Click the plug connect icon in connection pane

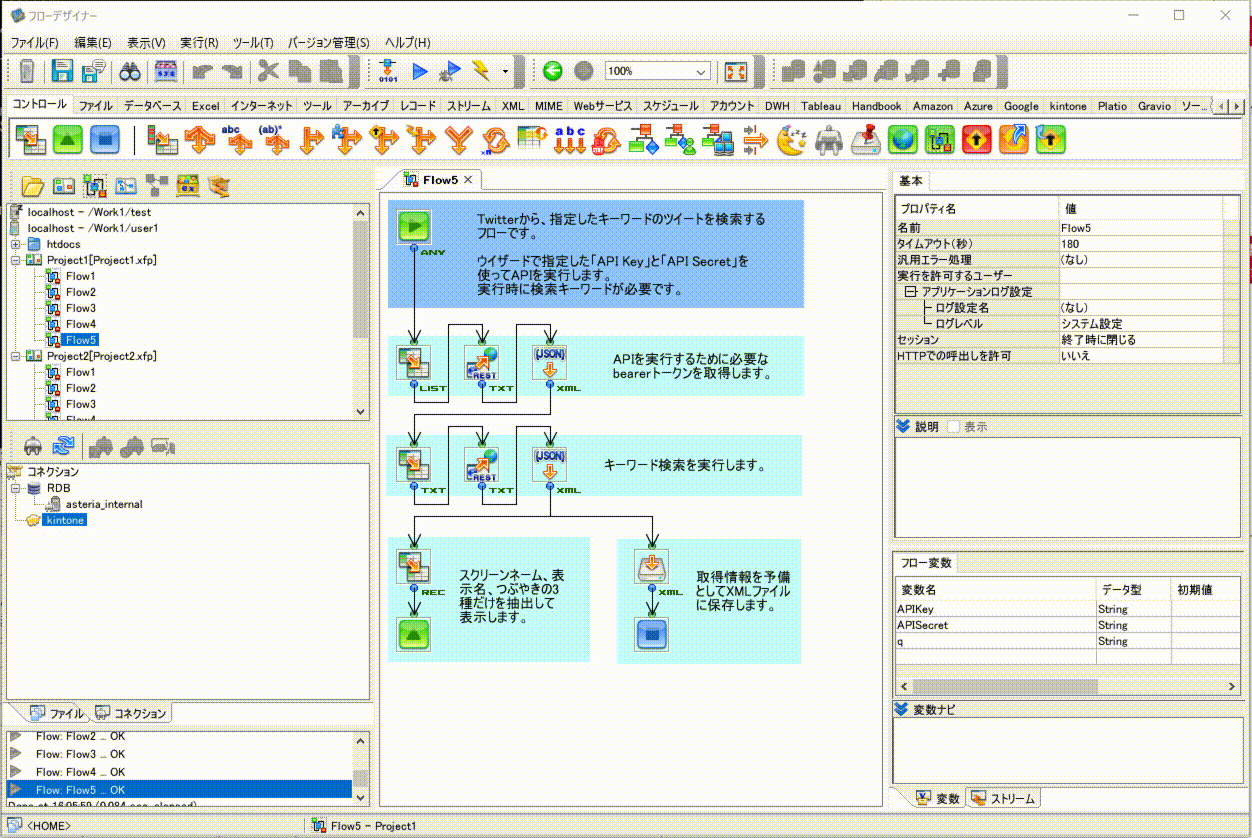(32, 446)
